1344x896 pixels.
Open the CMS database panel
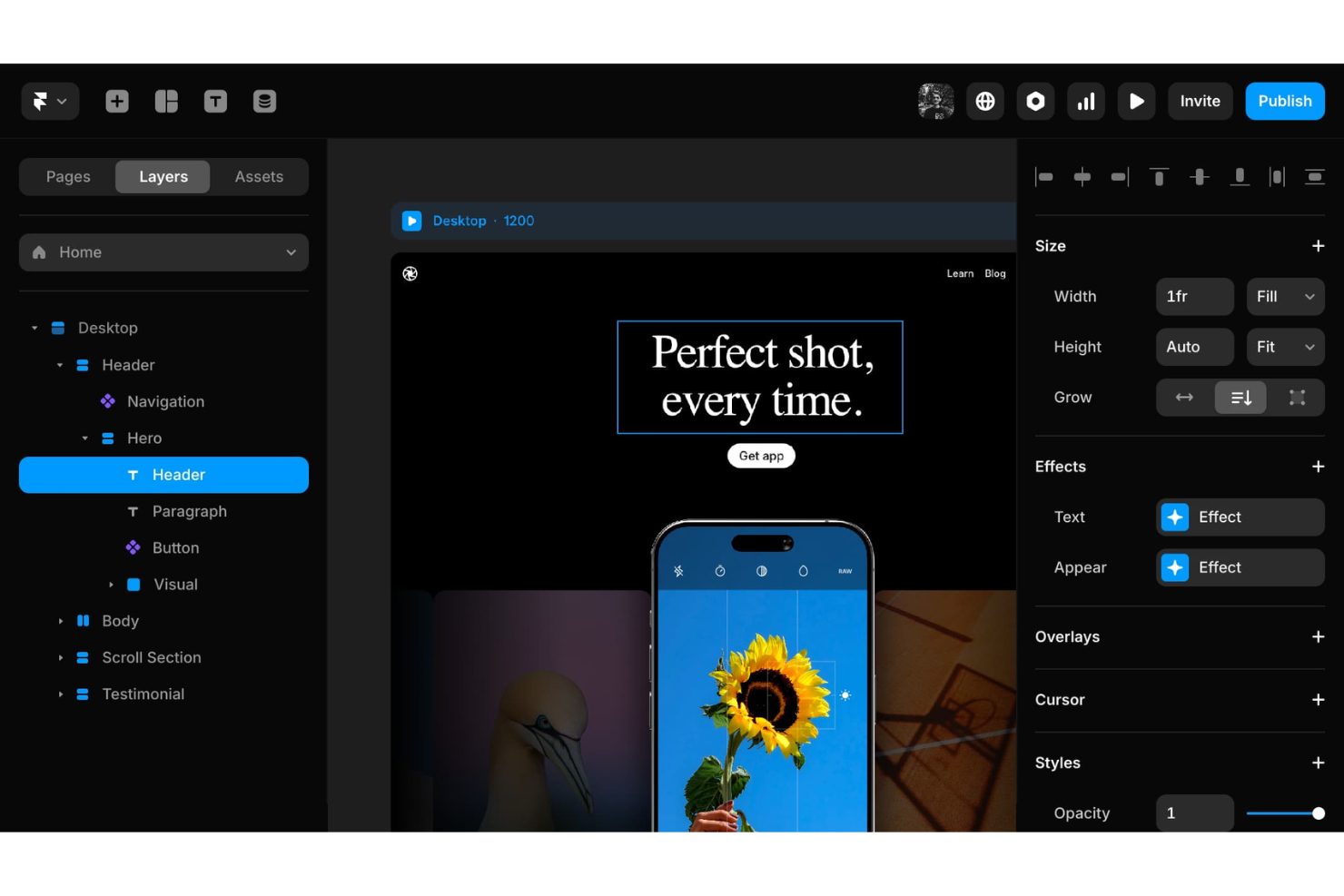(264, 101)
